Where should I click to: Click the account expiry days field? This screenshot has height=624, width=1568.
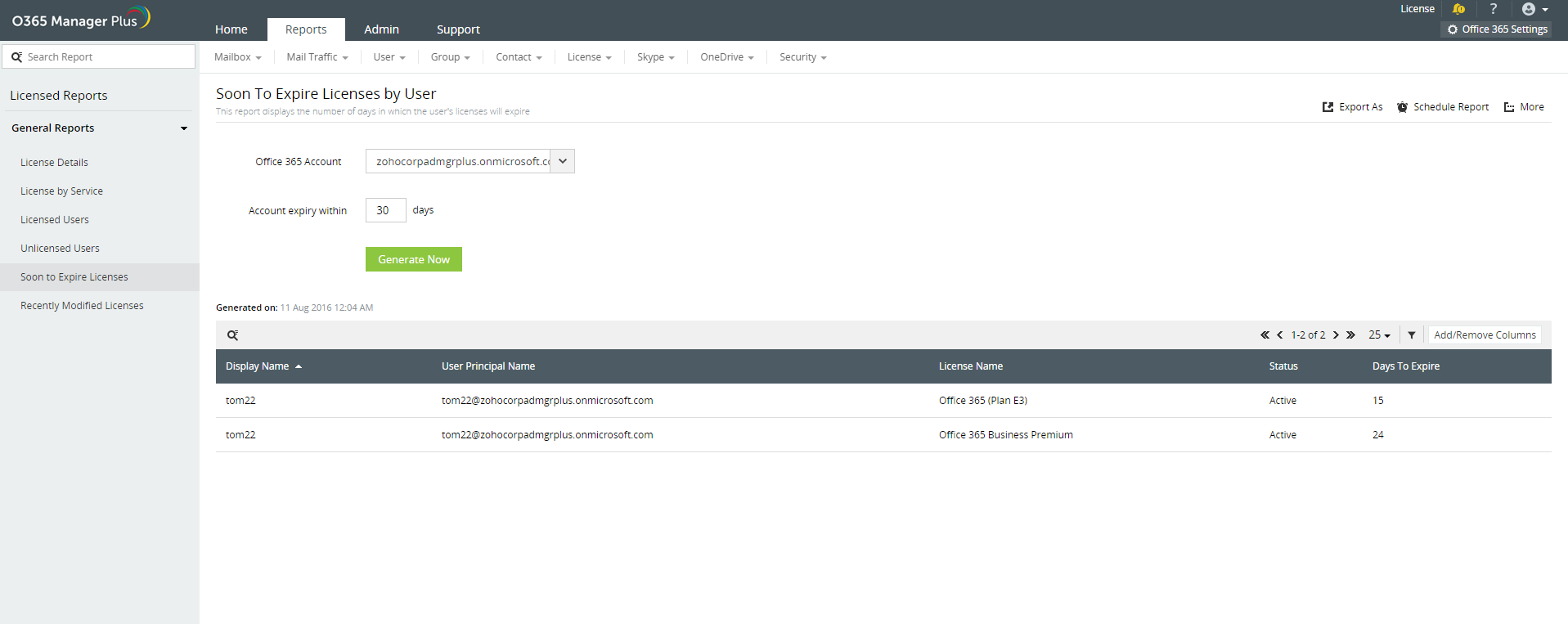(386, 210)
